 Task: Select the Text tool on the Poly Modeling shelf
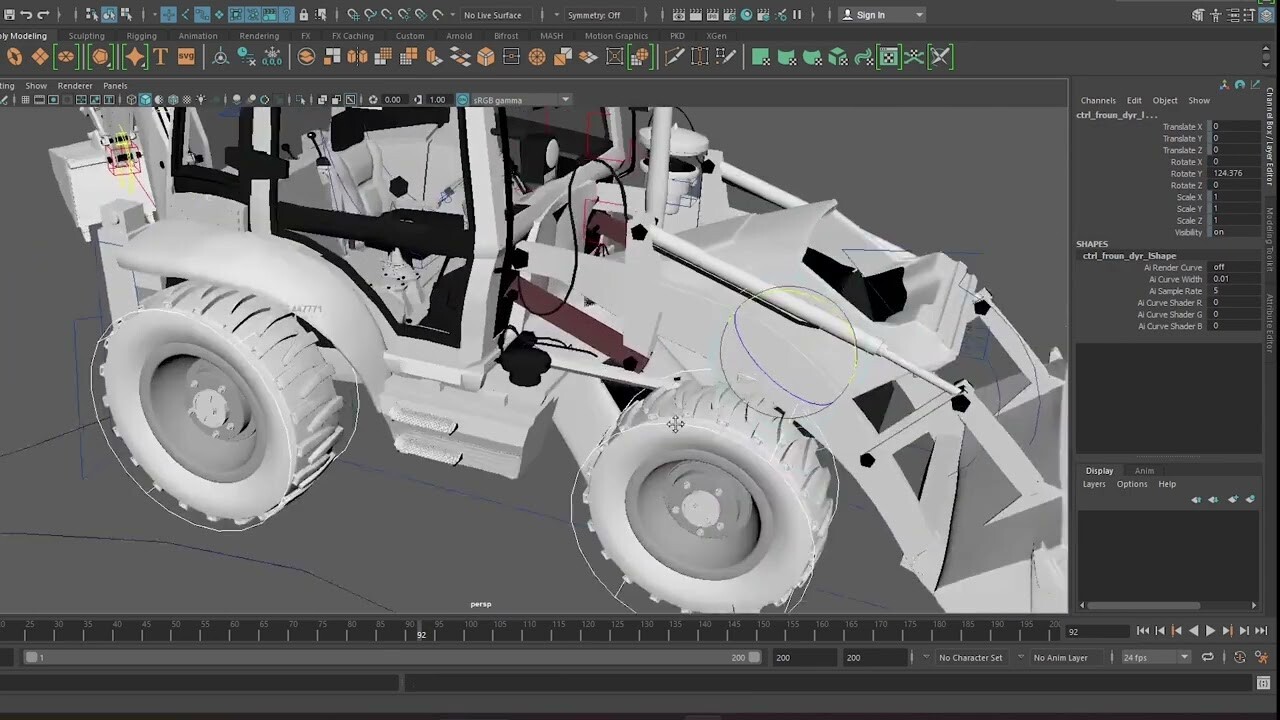[x=159, y=57]
